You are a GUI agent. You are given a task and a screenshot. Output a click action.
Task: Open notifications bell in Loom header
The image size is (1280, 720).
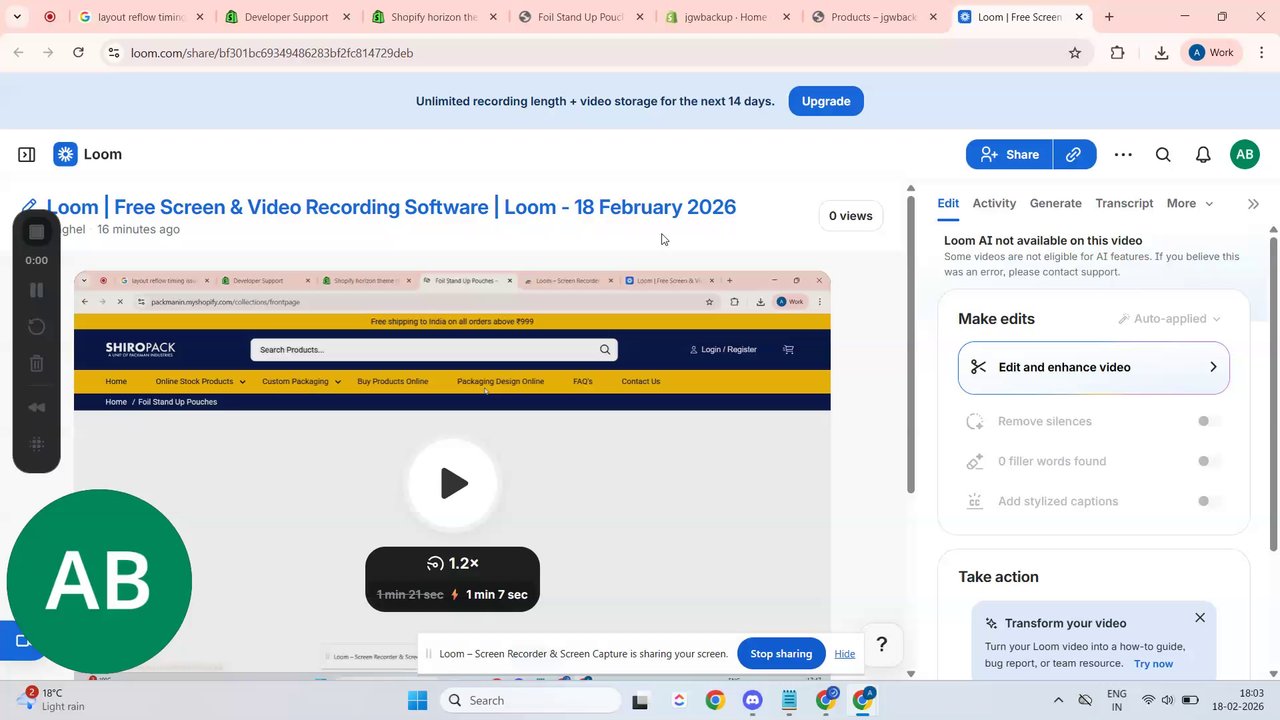click(x=1204, y=155)
